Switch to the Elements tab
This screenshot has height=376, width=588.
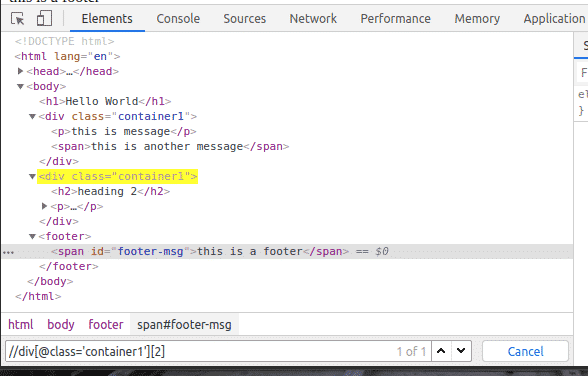(107, 19)
